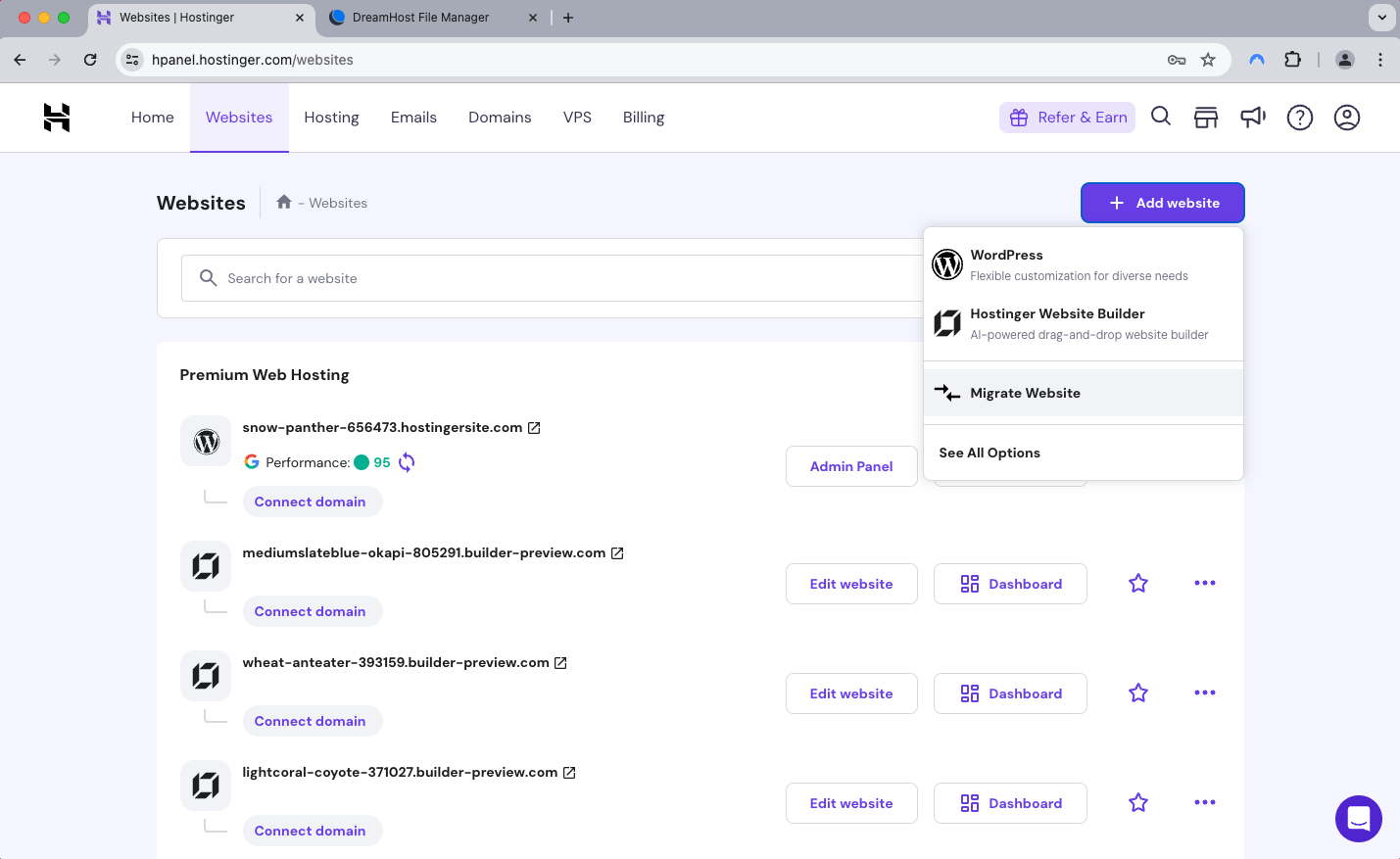Favorite the wheat-anteater website star
Screen dimensions: 1400x859
click(x=1138, y=693)
